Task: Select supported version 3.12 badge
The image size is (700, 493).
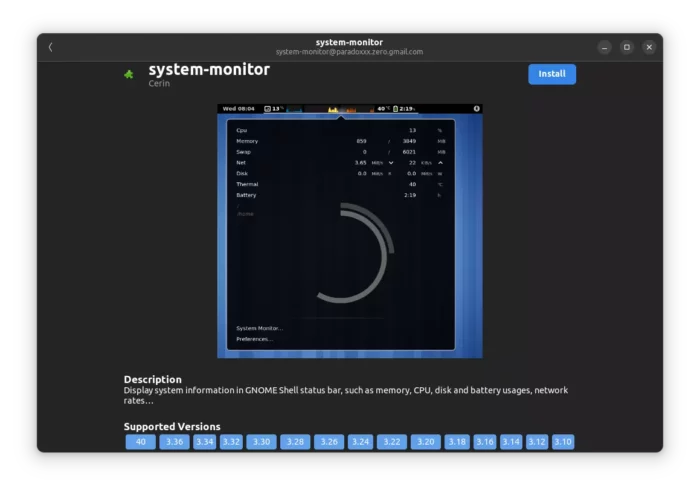Action: [537, 442]
